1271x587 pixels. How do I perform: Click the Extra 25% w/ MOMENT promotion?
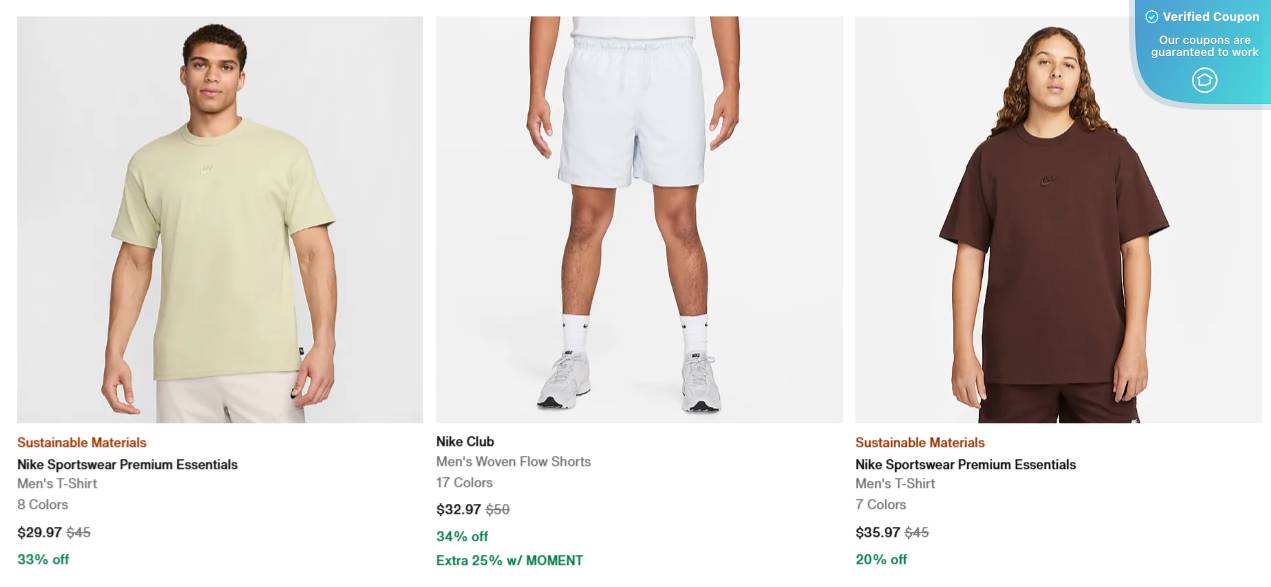[509, 560]
